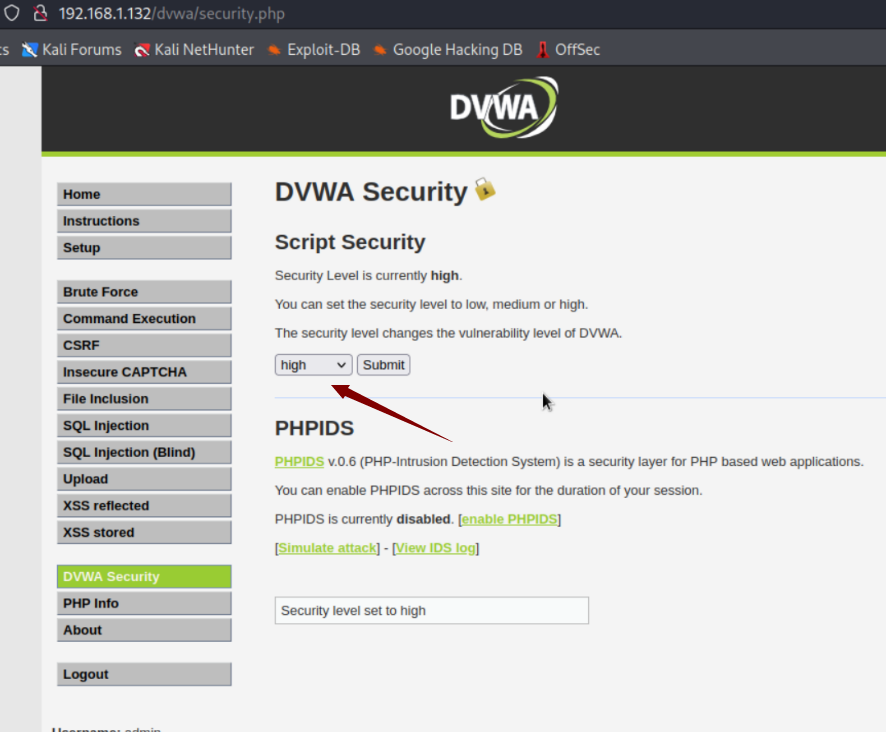Image resolution: width=886 pixels, height=732 pixels.
Task: Open the File Inclusion module
Action: [x=144, y=399]
